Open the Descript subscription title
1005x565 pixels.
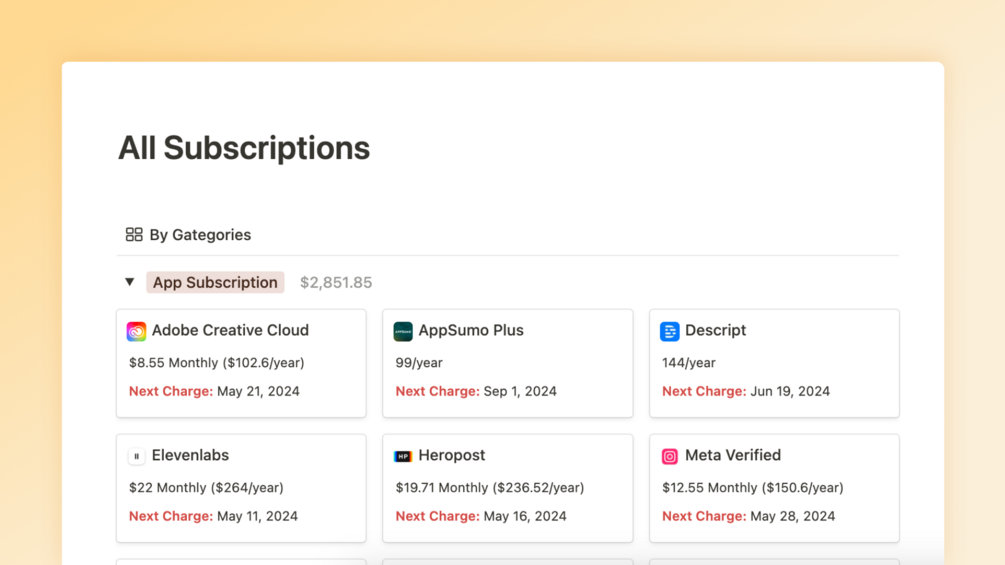[x=715, y=330]
